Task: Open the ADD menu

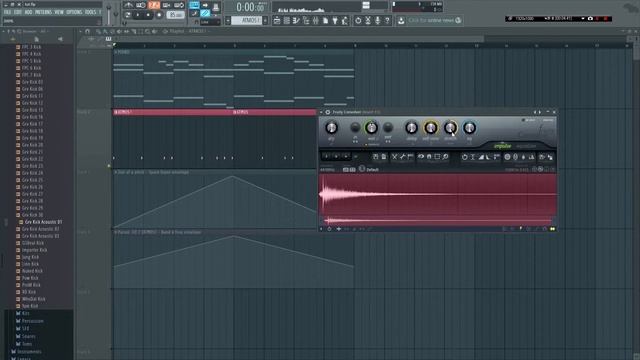Action: [x=28, y=12]
